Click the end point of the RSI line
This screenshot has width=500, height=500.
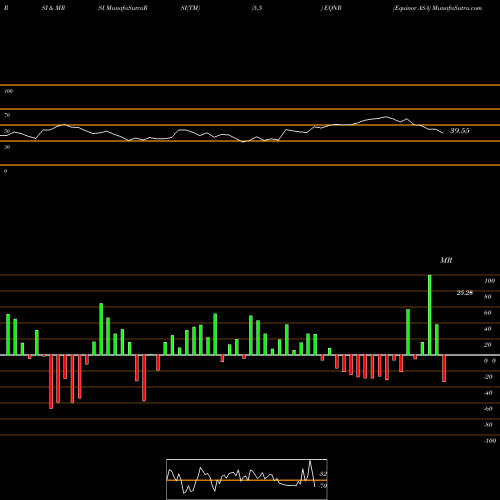pyautogui.click(x=443, y=133)
